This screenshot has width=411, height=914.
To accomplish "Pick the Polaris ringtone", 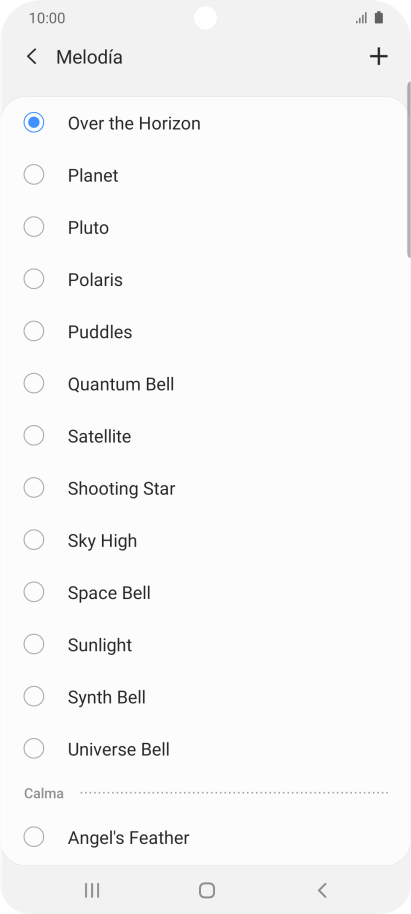I will pos(205,280).
